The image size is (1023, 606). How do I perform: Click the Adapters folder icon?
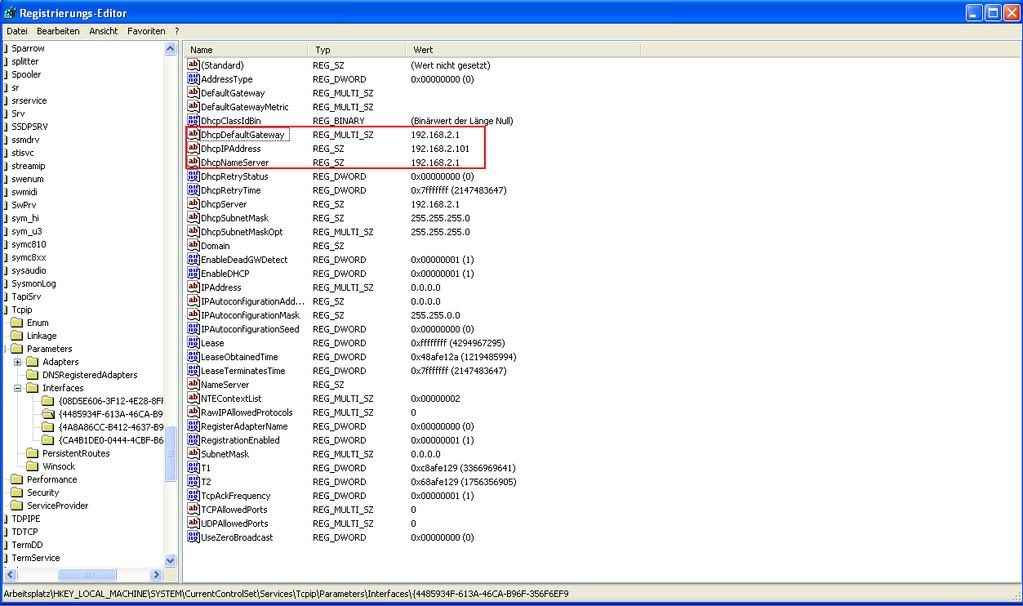coord(33,361)
